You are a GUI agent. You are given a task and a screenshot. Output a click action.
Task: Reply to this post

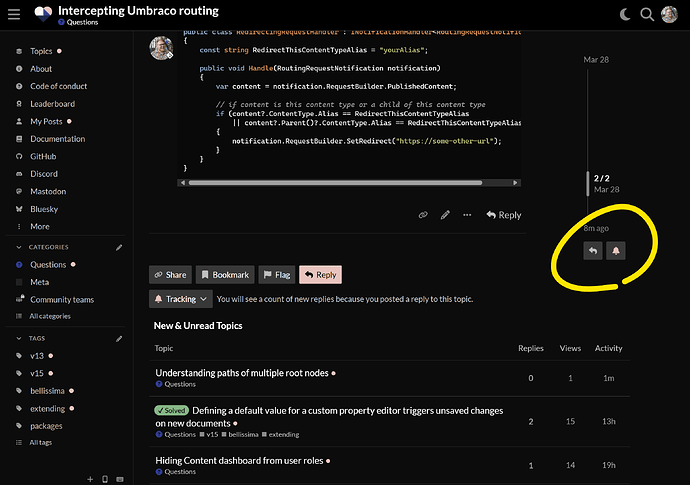click(x=504, y=215)
